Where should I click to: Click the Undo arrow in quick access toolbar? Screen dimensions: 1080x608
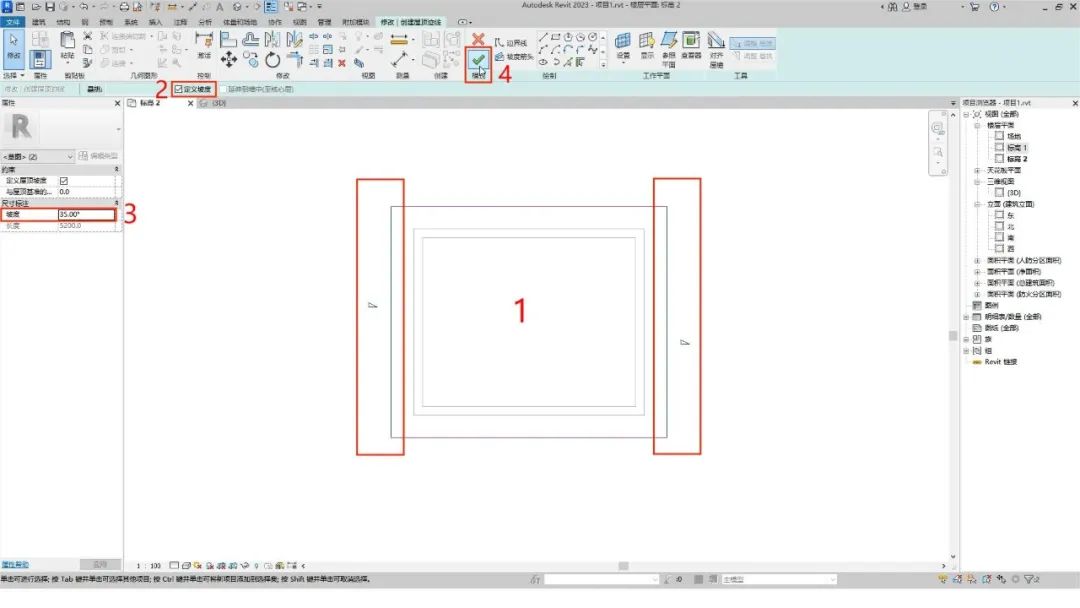83,6
